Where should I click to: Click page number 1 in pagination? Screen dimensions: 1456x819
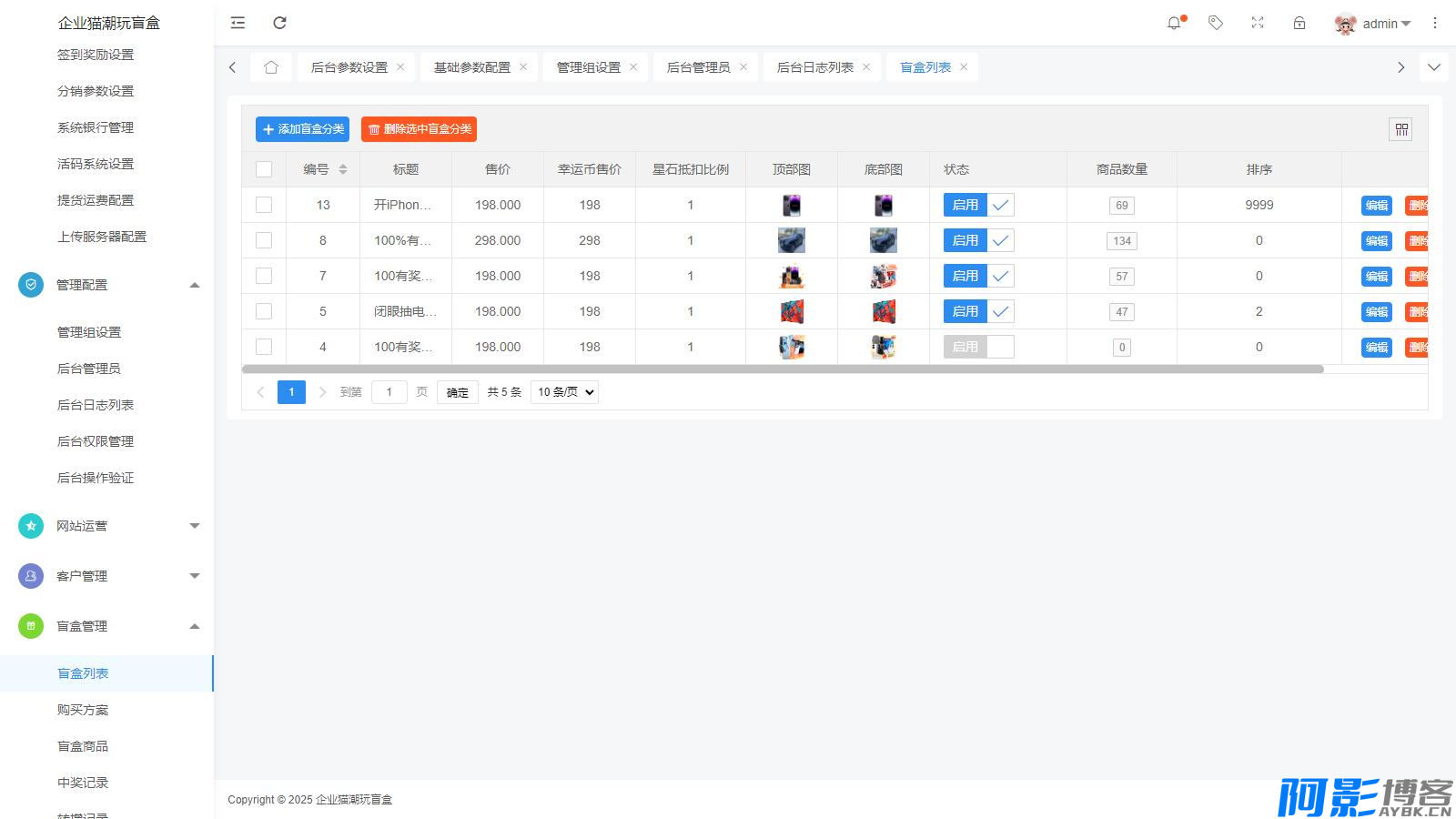291,392
